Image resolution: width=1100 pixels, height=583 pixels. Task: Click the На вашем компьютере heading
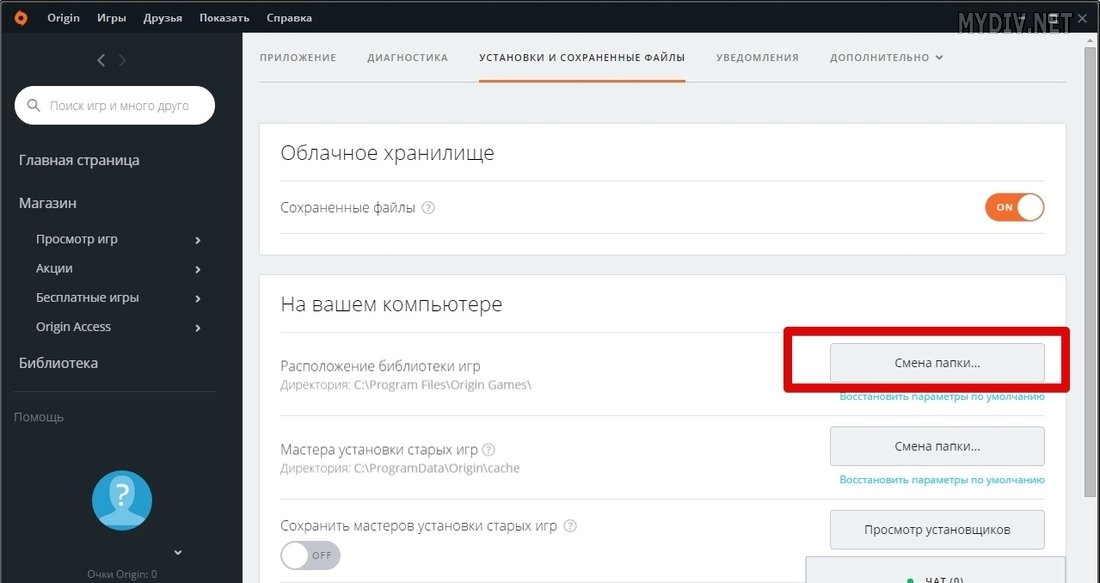[x=391, y=305]
